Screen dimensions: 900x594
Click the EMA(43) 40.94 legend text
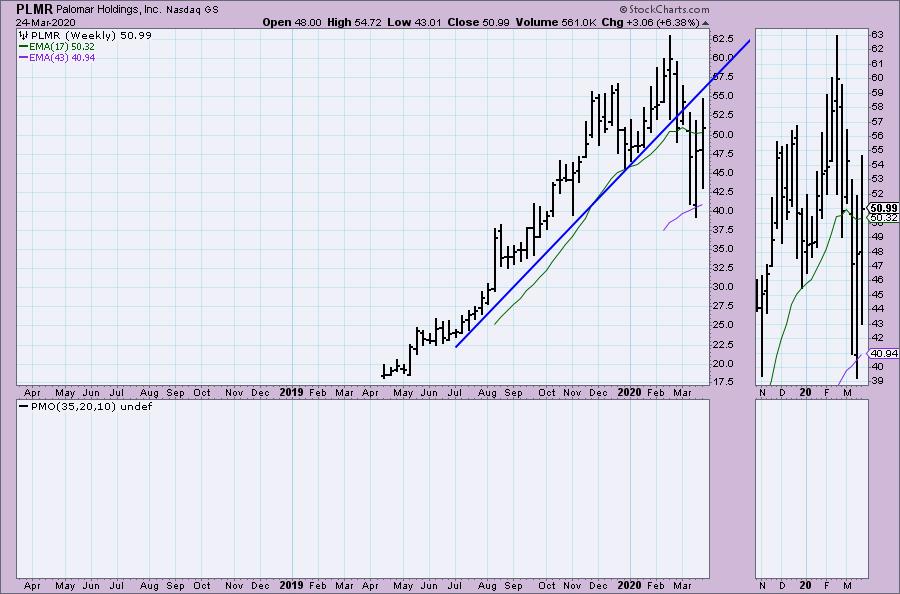click(62, 57)
